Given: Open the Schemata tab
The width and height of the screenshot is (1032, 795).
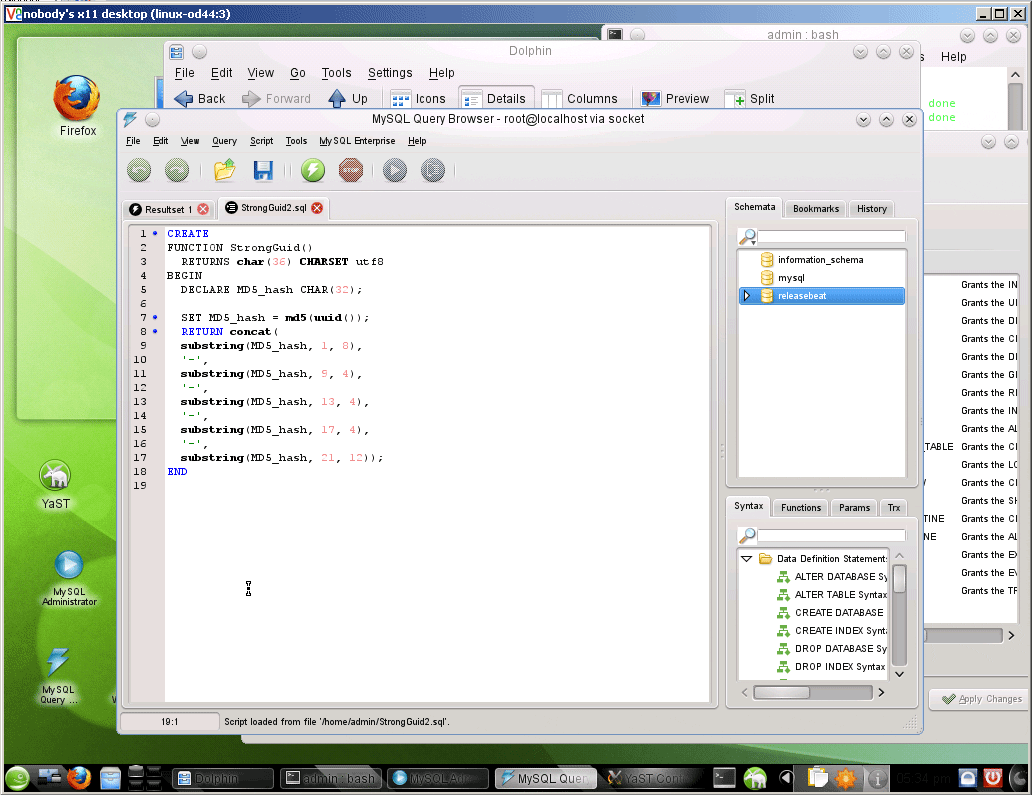Looking at the screenshot, I should 754,207.
